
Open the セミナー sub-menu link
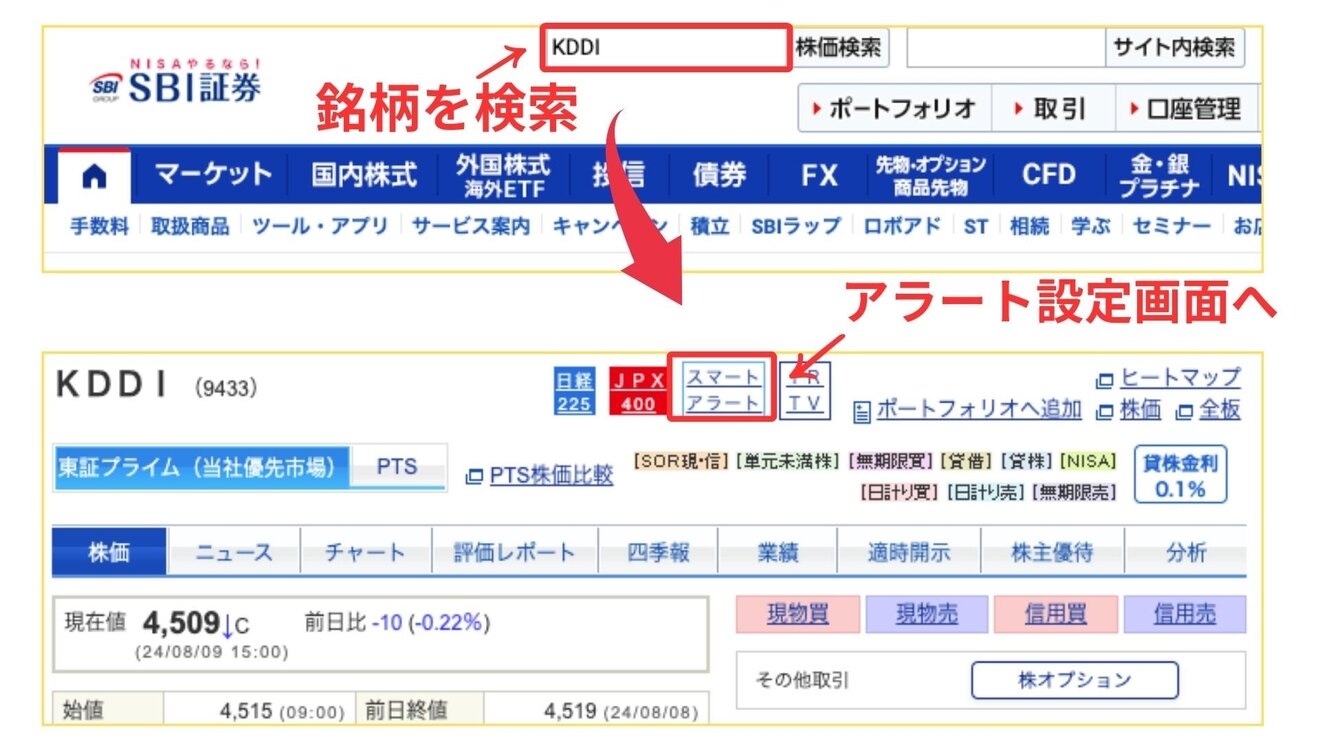(x=1172, y=227)
